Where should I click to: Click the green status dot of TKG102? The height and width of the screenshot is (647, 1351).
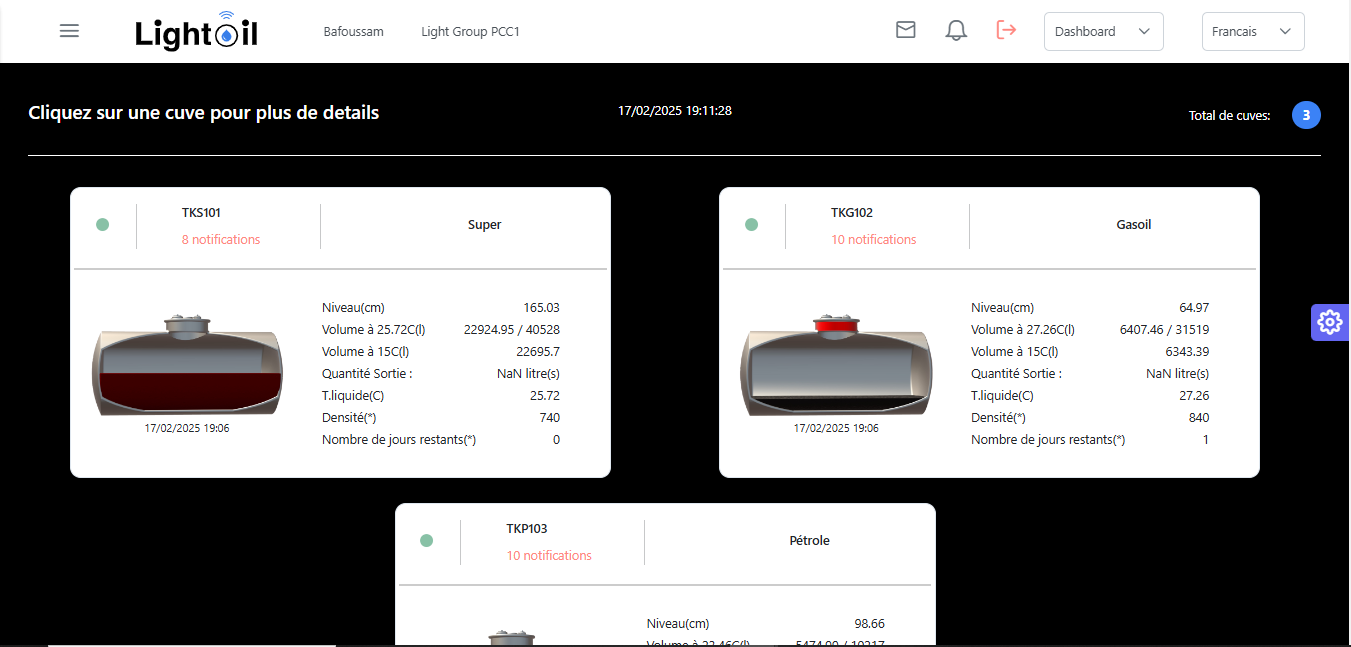[x=751, y=225]
